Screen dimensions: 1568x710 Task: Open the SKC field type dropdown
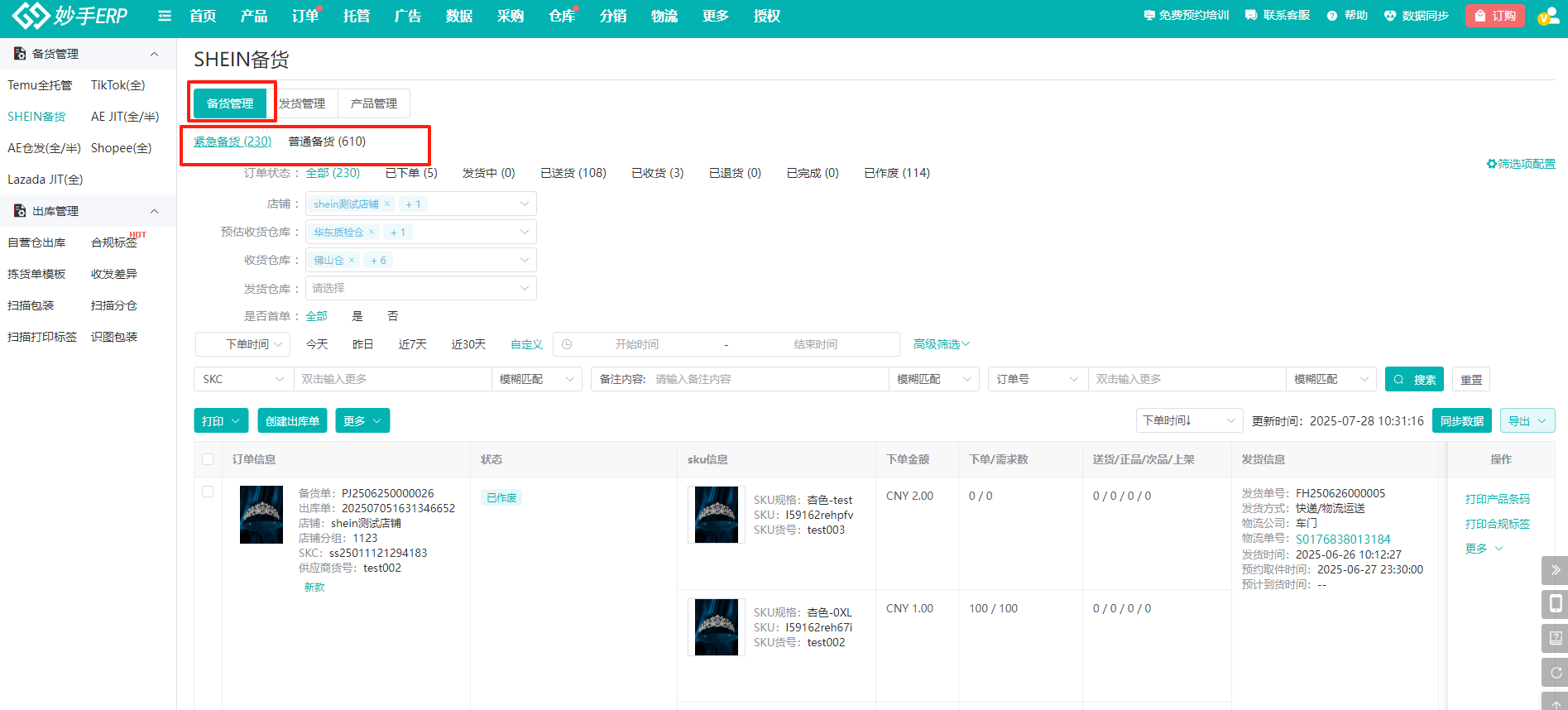tap(243, 379)
